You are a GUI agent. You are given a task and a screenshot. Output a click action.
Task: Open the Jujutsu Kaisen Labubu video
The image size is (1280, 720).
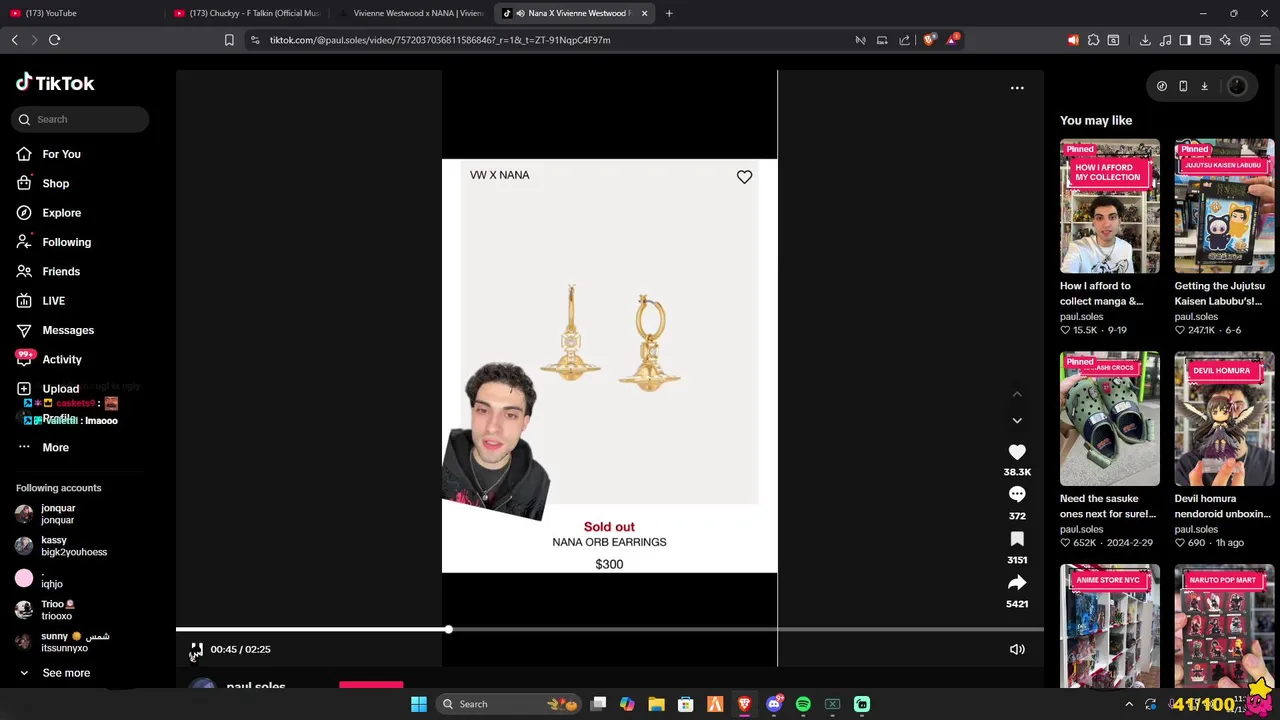click(1224, 206)
